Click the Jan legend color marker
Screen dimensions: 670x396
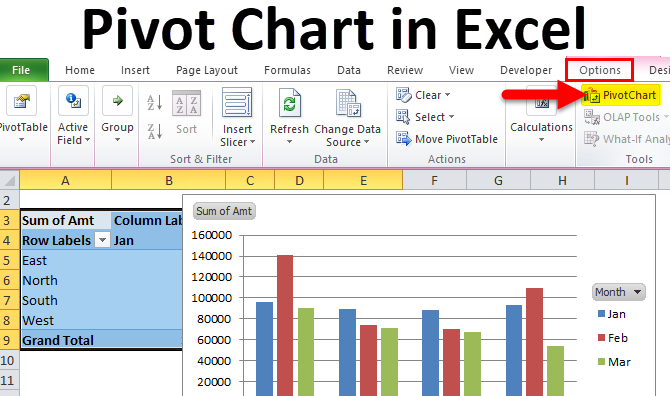pyautogui.click(x=601, y=314)
